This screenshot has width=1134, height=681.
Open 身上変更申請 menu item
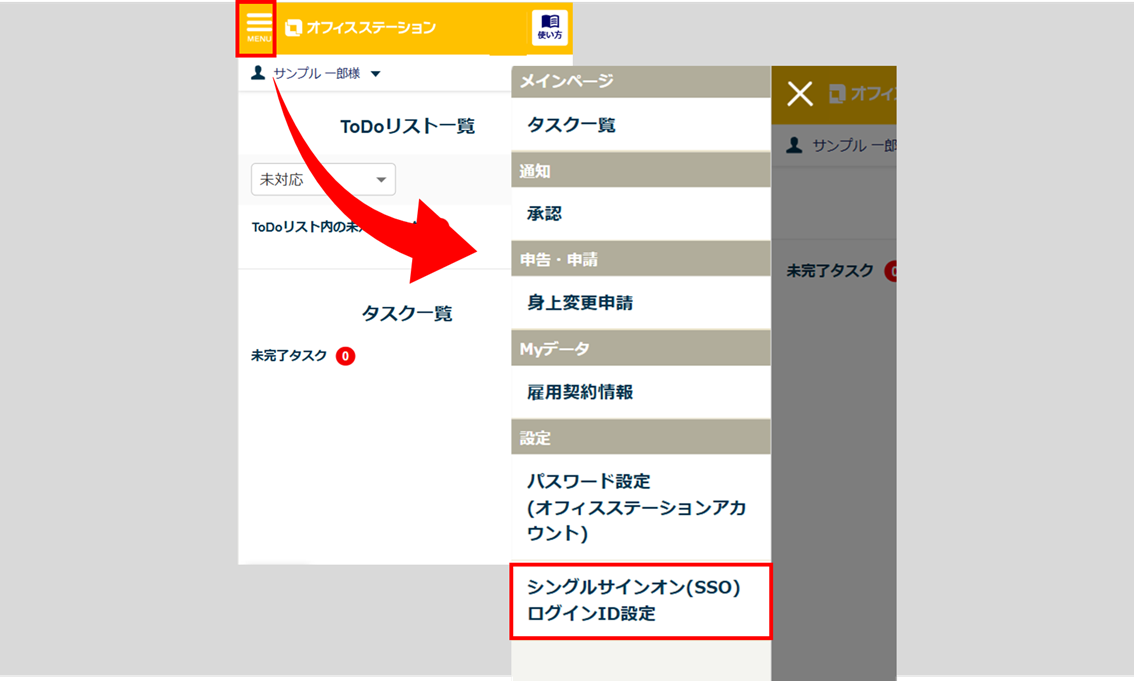(x=641, y=302)
